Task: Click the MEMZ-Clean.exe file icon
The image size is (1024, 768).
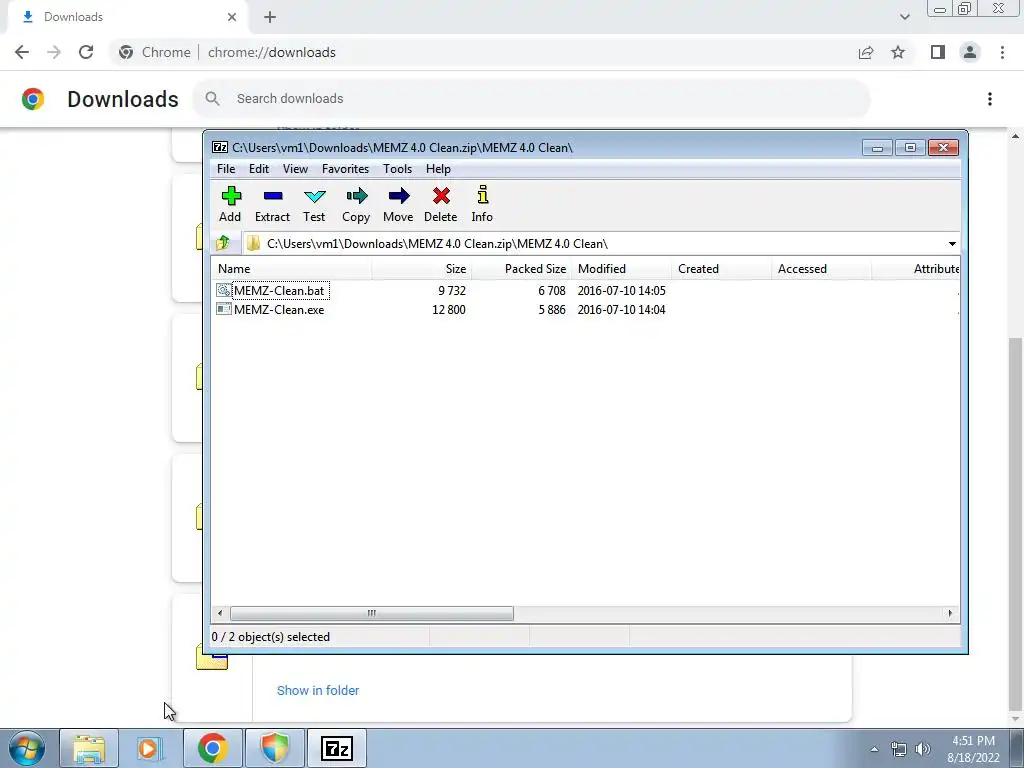Action: 223,309
